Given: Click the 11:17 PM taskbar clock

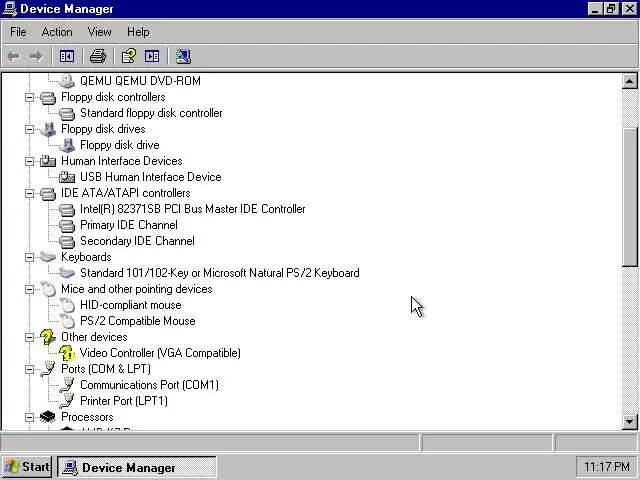Looking at the screenshot, I should tap(607, 467).
